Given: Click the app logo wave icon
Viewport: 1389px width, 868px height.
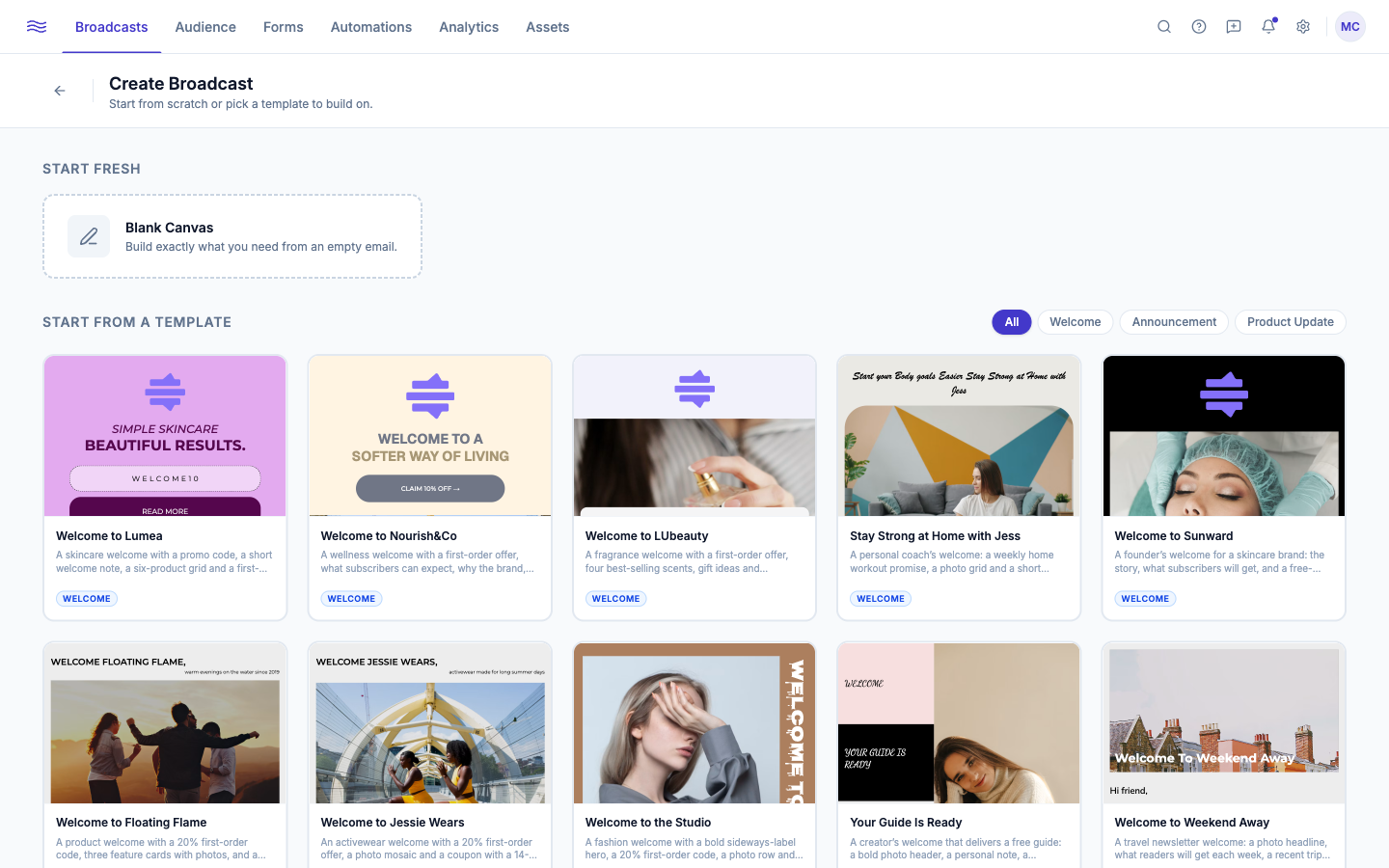Looking at the screenshot, I should (x=37, y=27).
